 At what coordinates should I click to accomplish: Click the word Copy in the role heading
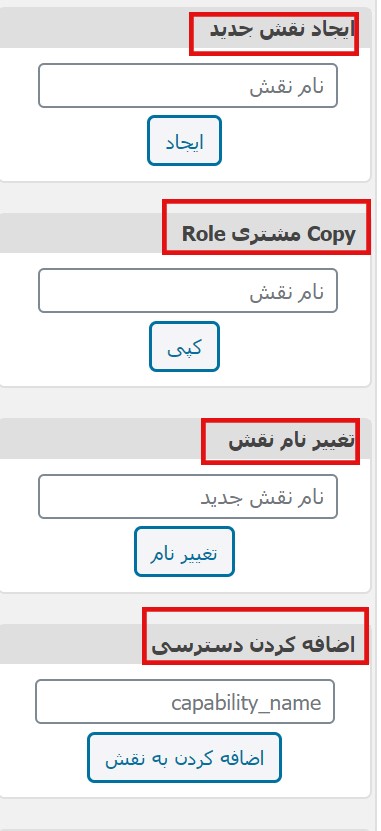point(333,234)
